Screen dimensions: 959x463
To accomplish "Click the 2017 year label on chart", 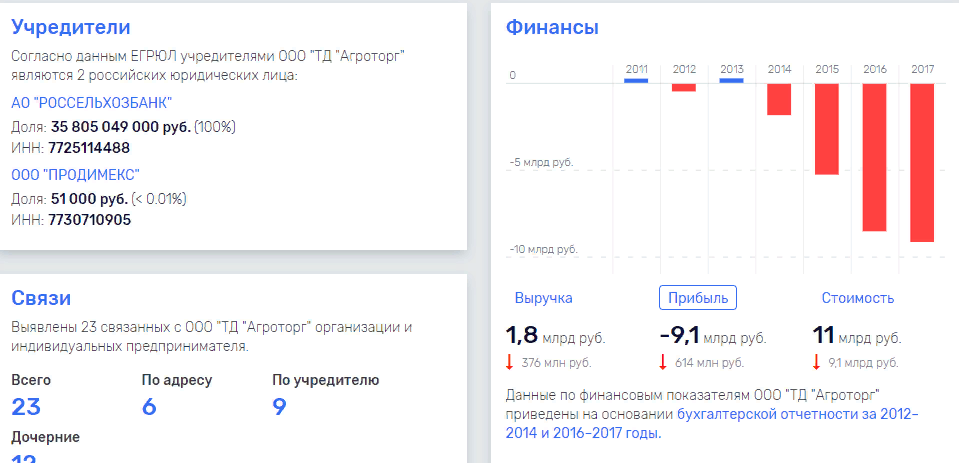I will click(922, 69).
